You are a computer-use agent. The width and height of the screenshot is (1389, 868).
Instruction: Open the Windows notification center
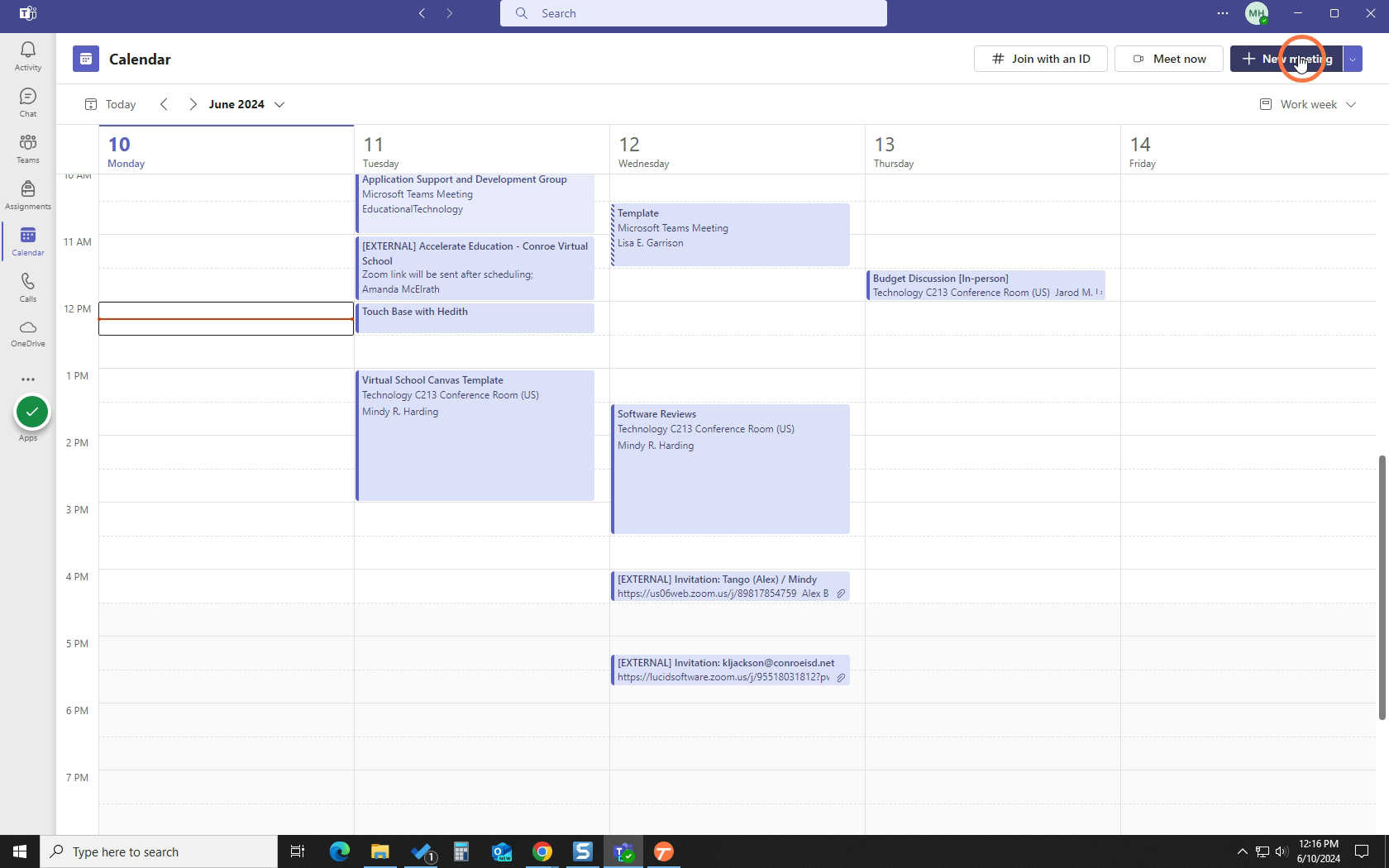[x=1362, y=851]
